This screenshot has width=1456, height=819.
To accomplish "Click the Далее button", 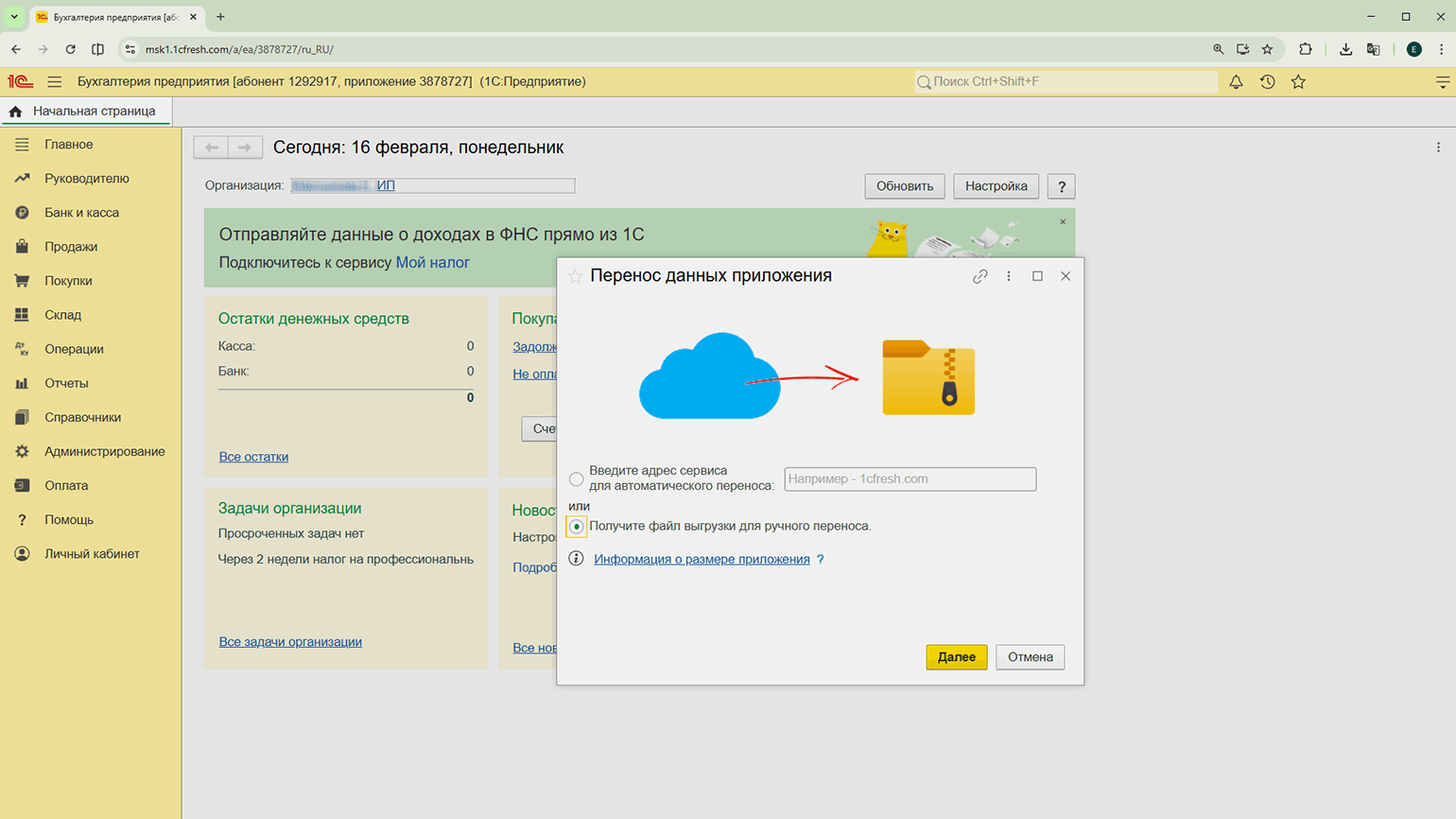I will (x=956, y=657).
